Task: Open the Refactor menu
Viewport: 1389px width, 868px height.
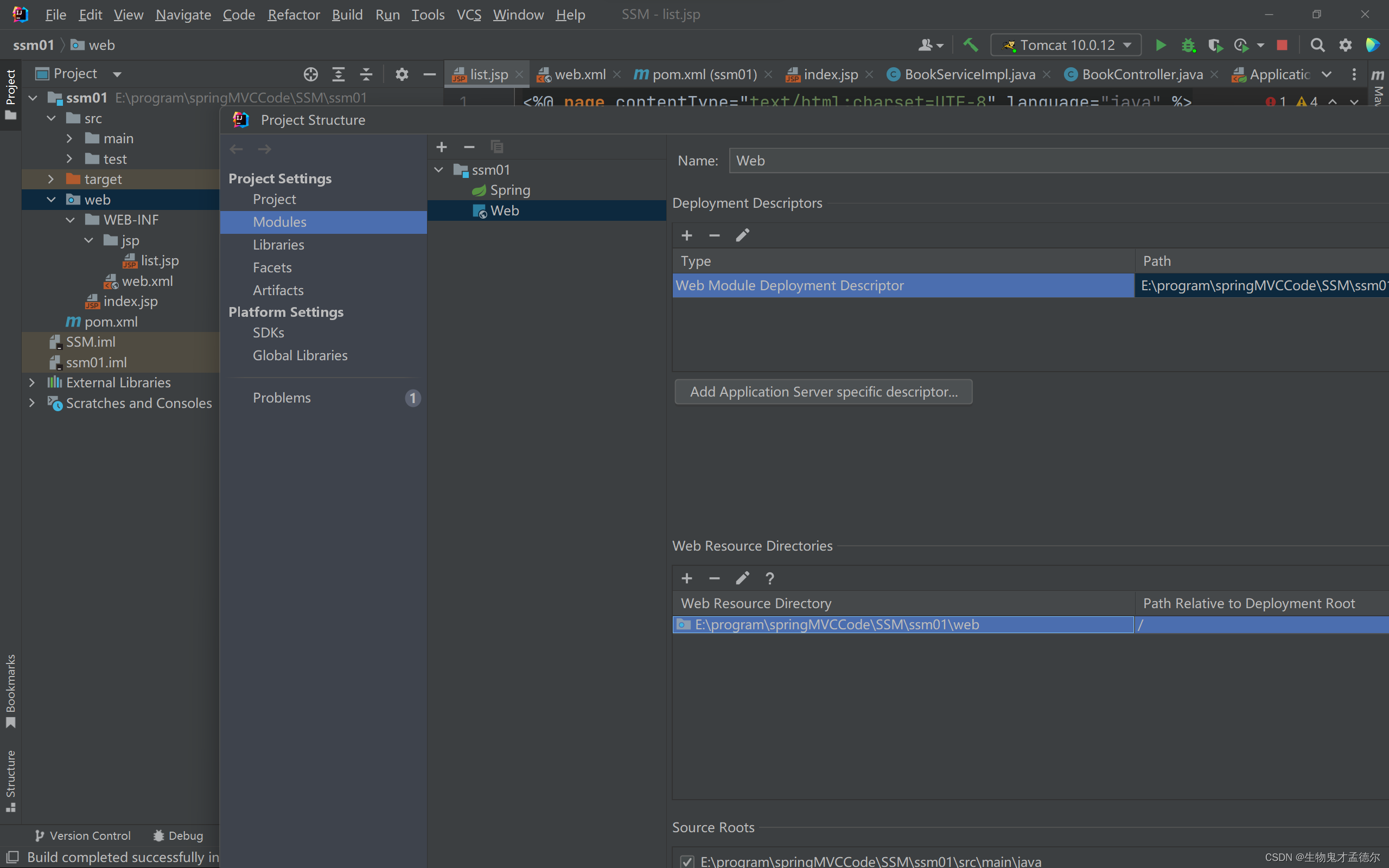Action: pos(294,14)
